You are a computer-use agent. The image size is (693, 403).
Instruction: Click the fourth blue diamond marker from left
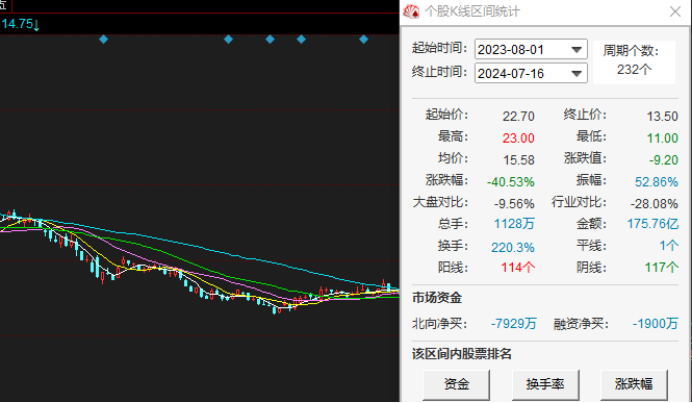[x=301, y=39]
